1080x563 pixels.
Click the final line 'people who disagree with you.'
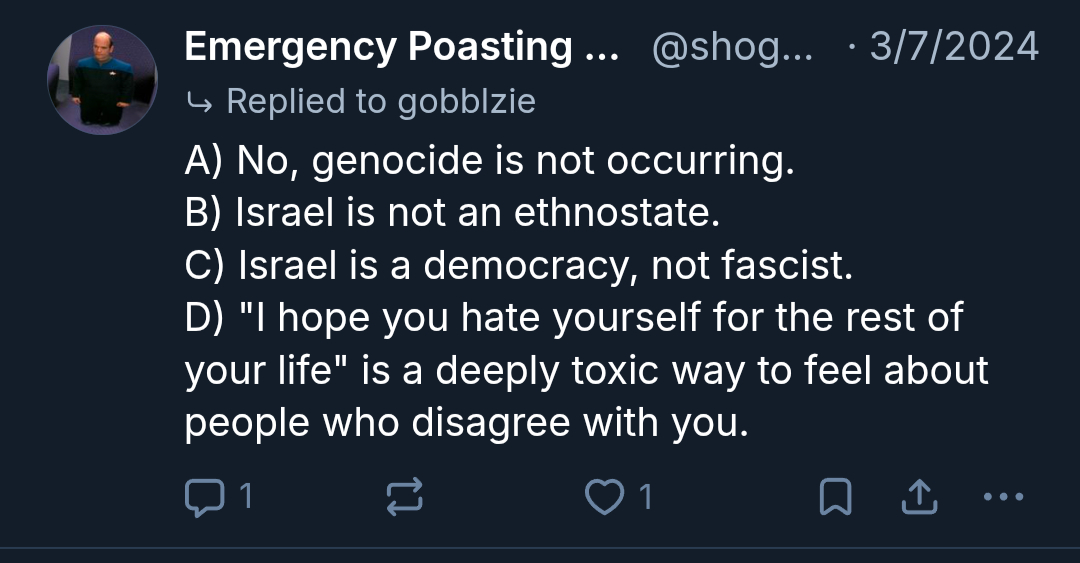(466, 422)
